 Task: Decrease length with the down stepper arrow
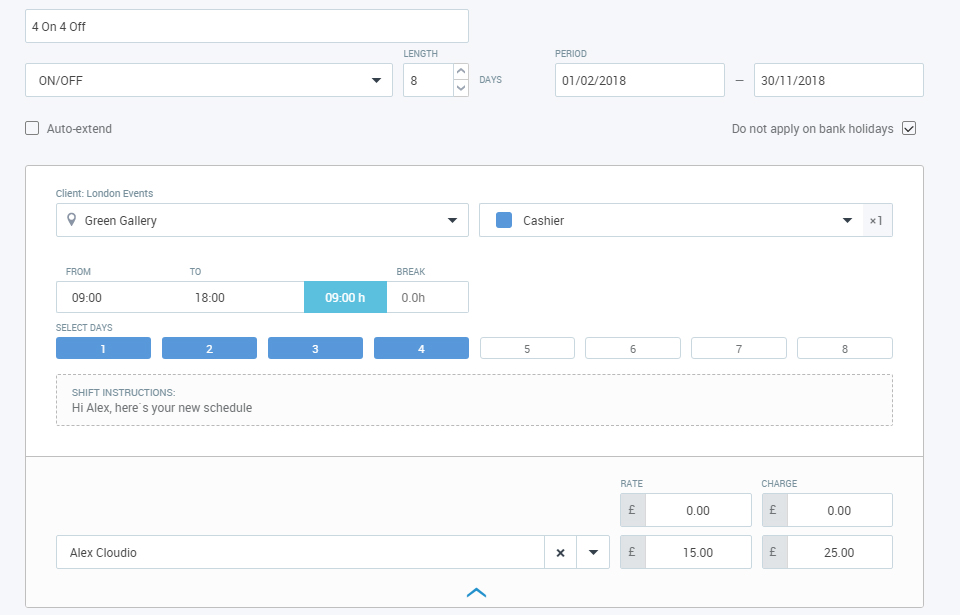coord(461,88)
